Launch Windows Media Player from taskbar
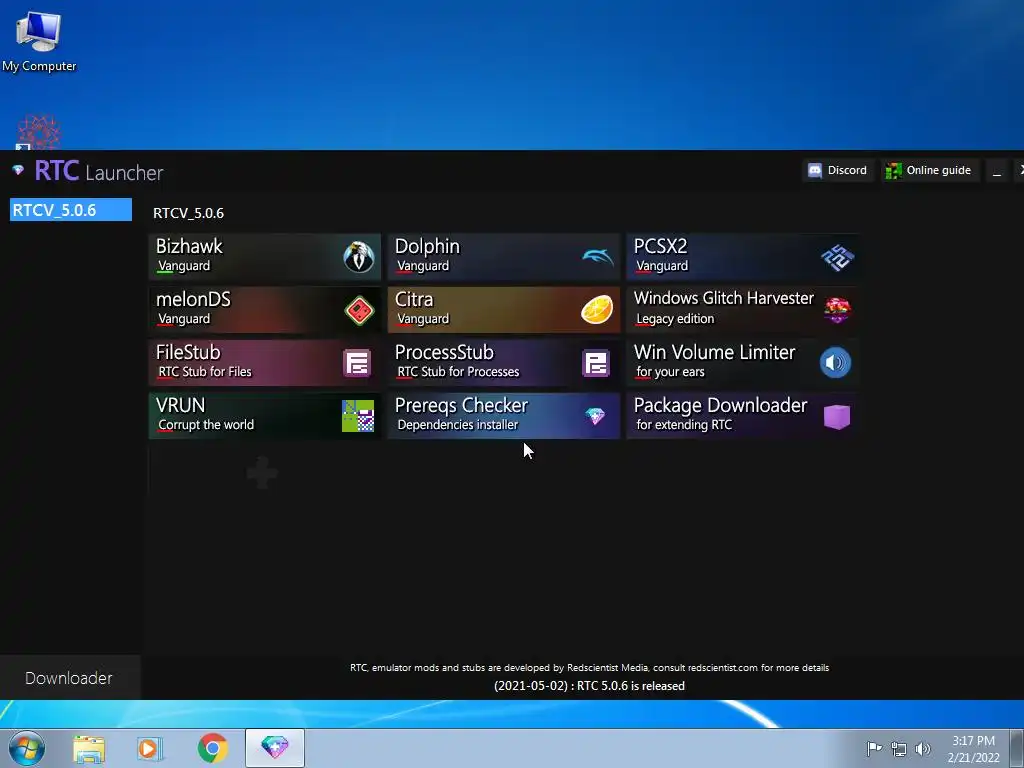The image size is (1024, 768). click(150, 748)
